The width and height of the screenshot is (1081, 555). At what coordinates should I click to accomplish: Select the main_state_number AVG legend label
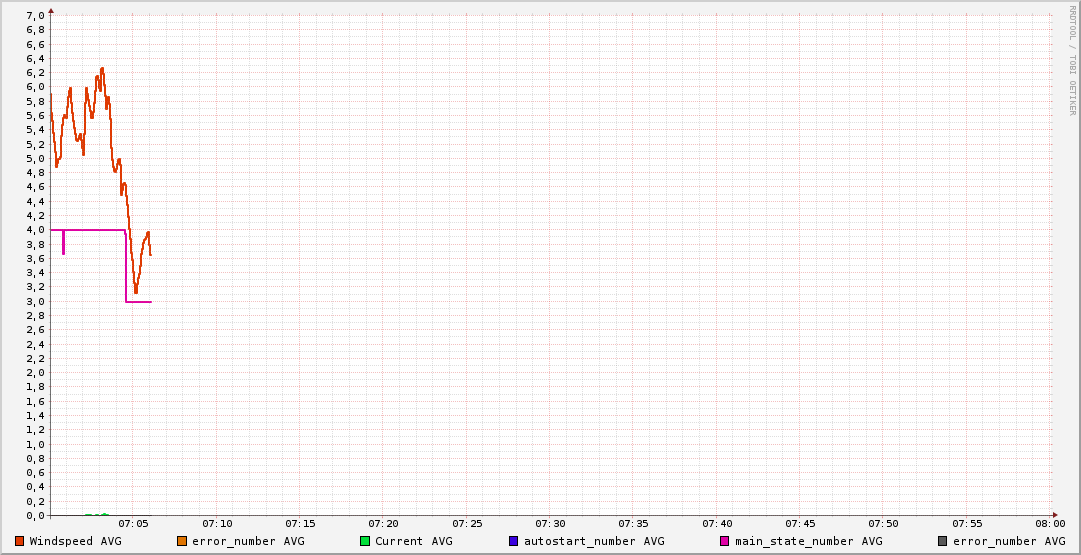pos(809,541)
